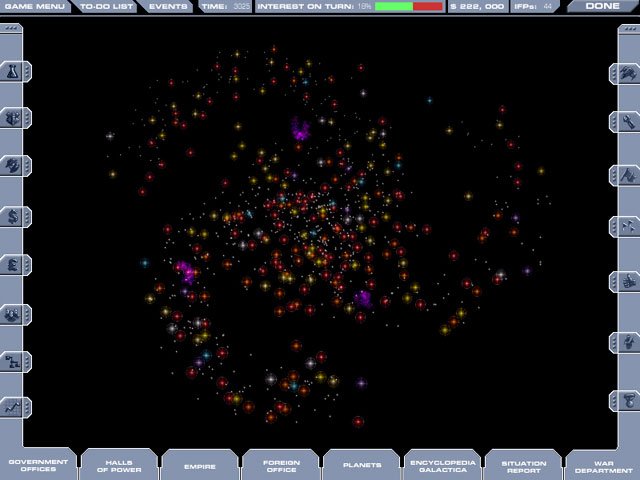The height and width of the screenshot is (480, 640).
Task: Open the Game Menu
Action: tap(34, 6)
